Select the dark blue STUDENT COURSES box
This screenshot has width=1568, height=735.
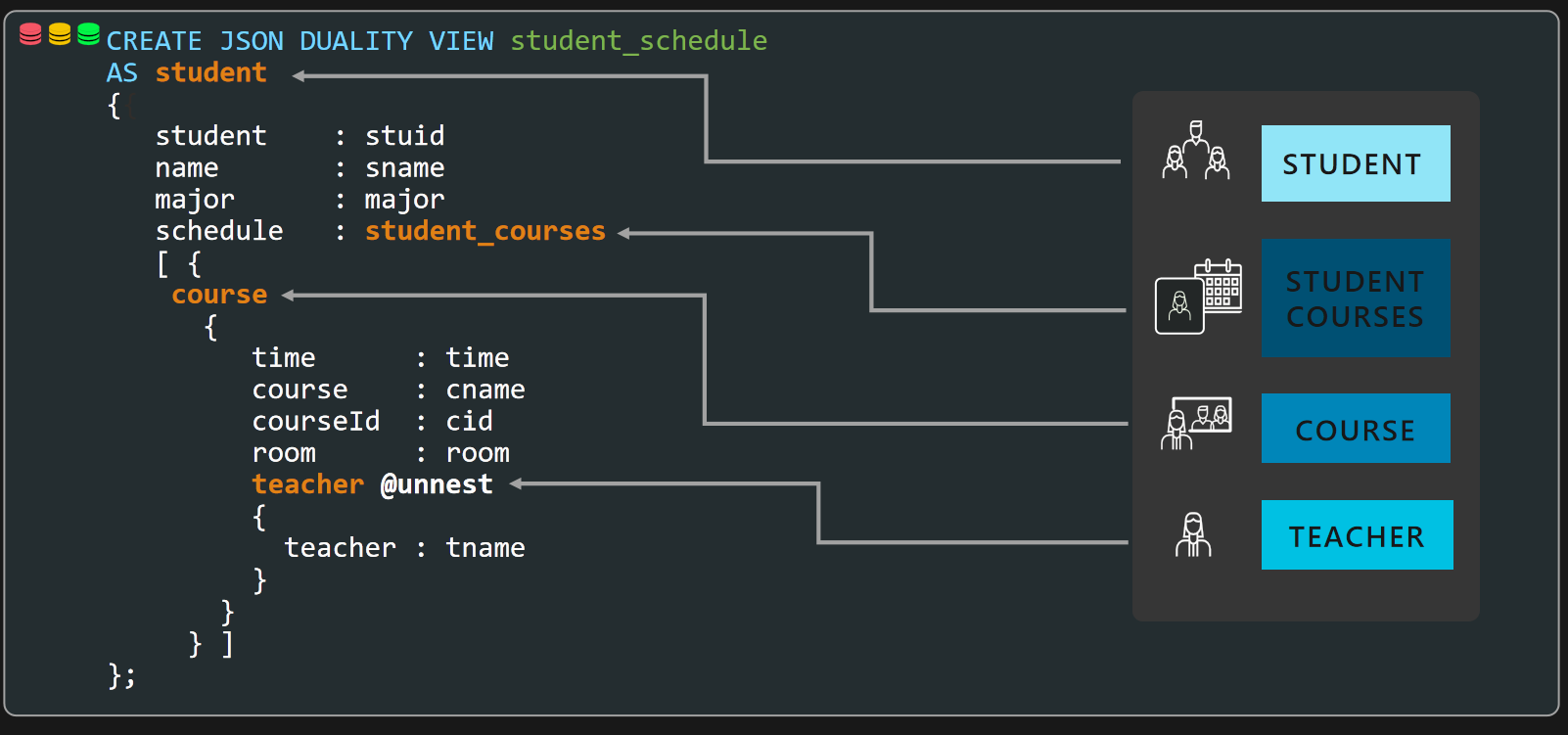[1355, 299]
